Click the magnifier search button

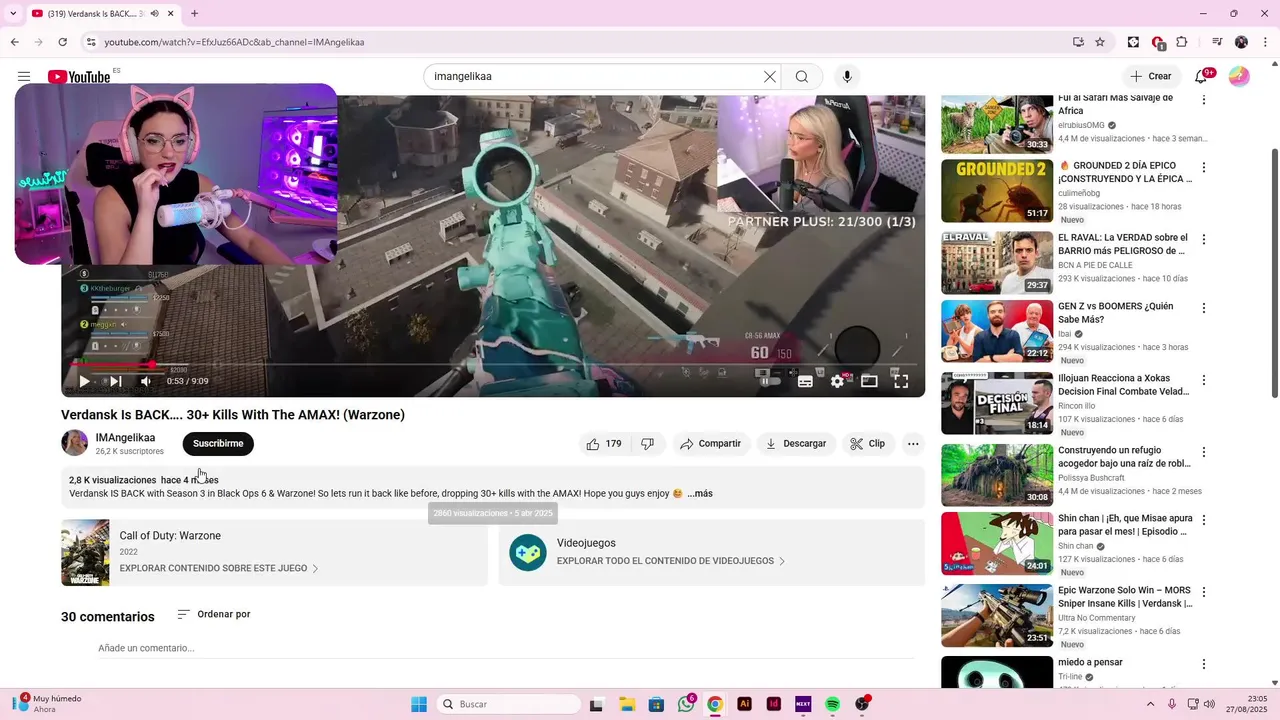click(x=802, y=77)
